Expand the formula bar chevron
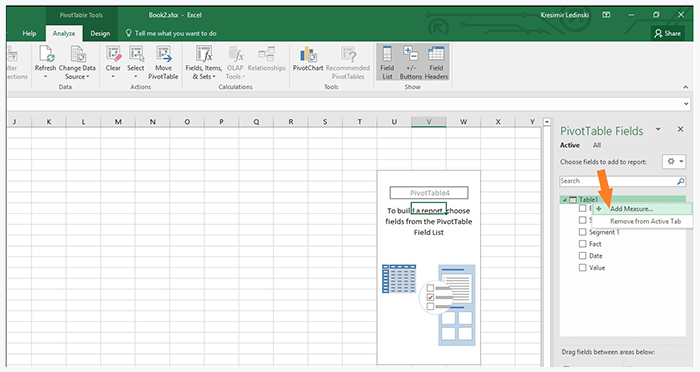700x372 pixels. tap(686, 104)
